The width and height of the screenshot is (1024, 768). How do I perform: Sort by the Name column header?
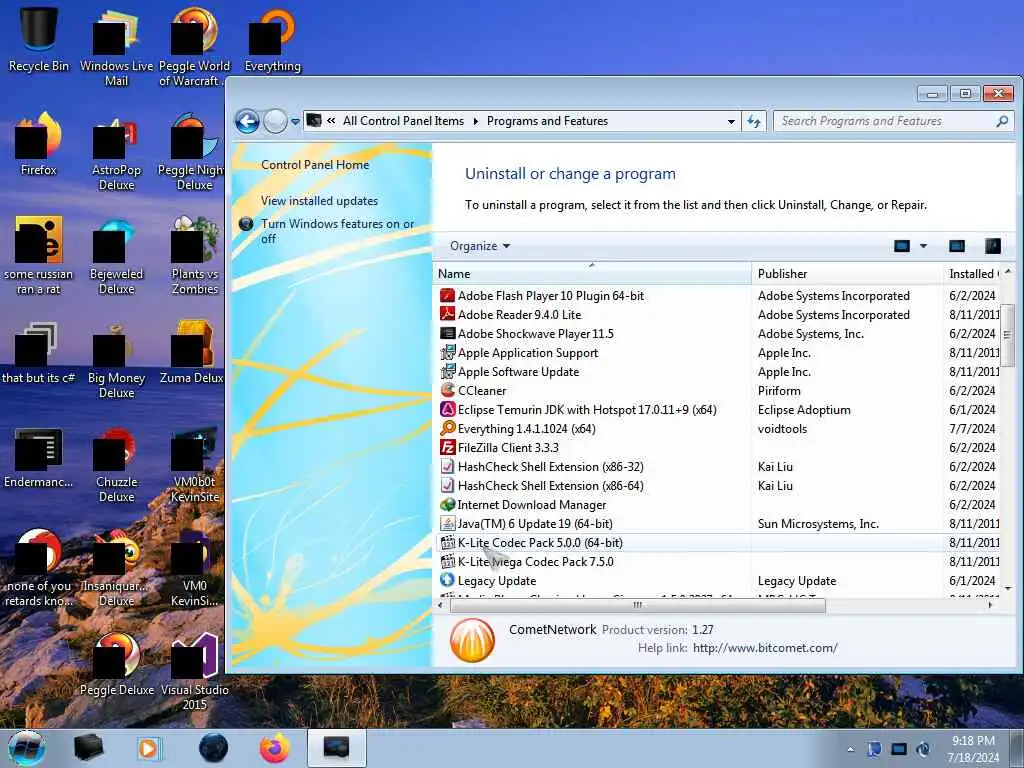(x=592, y=274)
